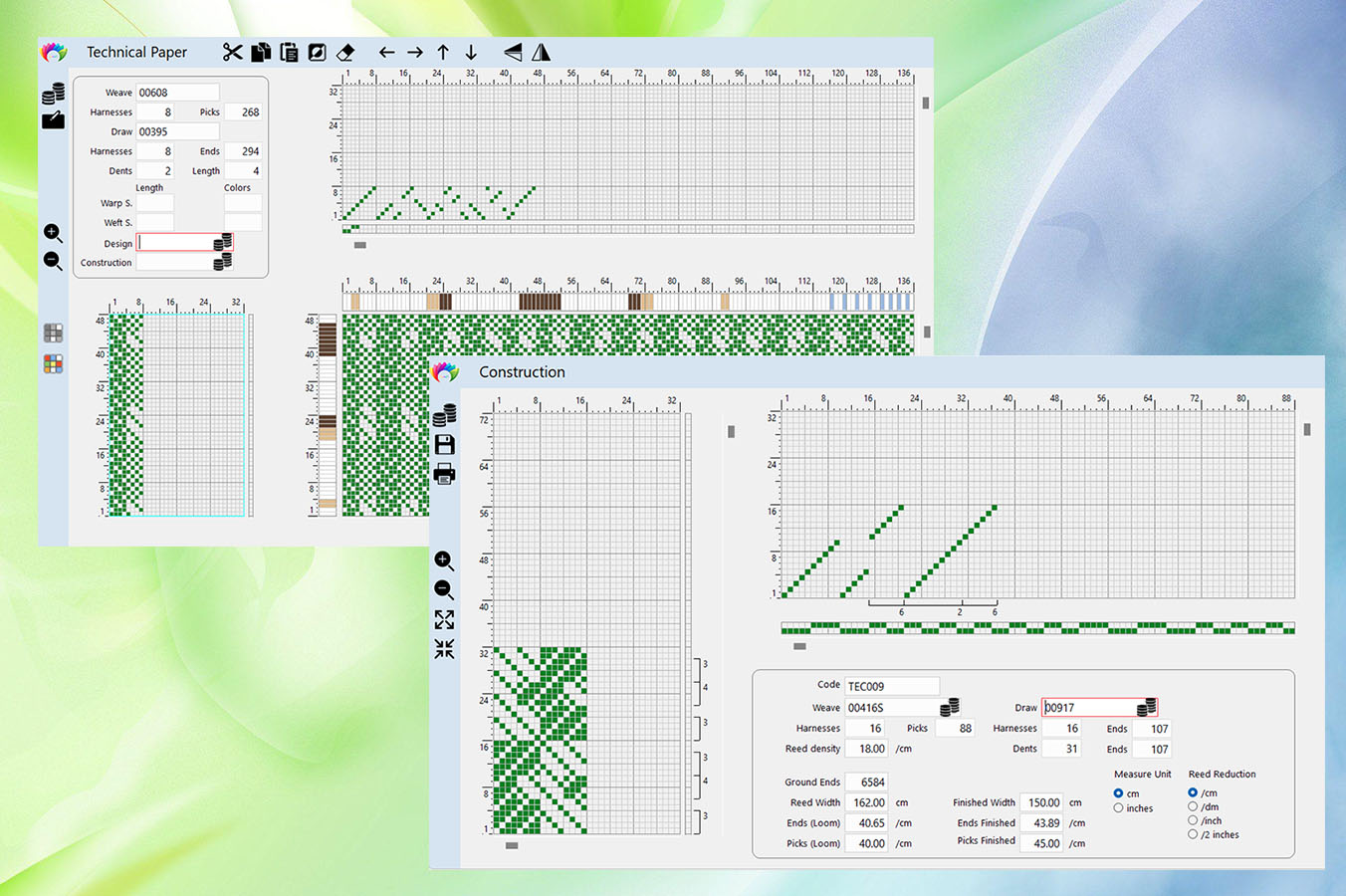This screenshot has height=896, width=1346.
Task: Select /dm Reed Reduction option
Action: (x=1193, y=806)
